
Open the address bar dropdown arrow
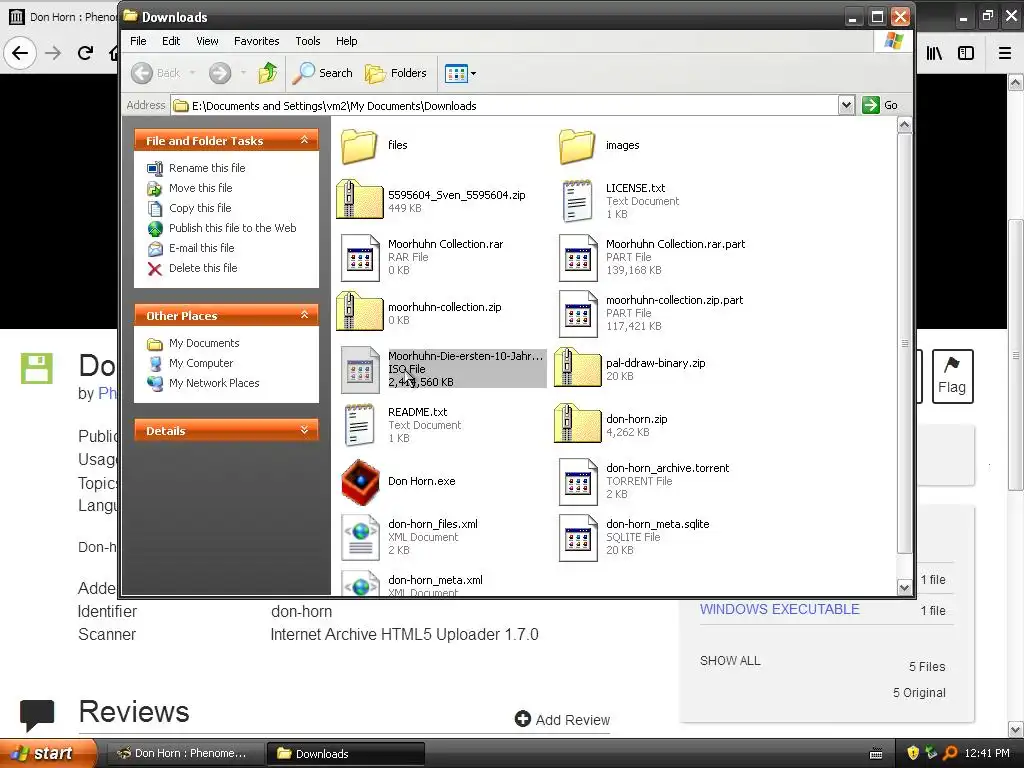846,105
